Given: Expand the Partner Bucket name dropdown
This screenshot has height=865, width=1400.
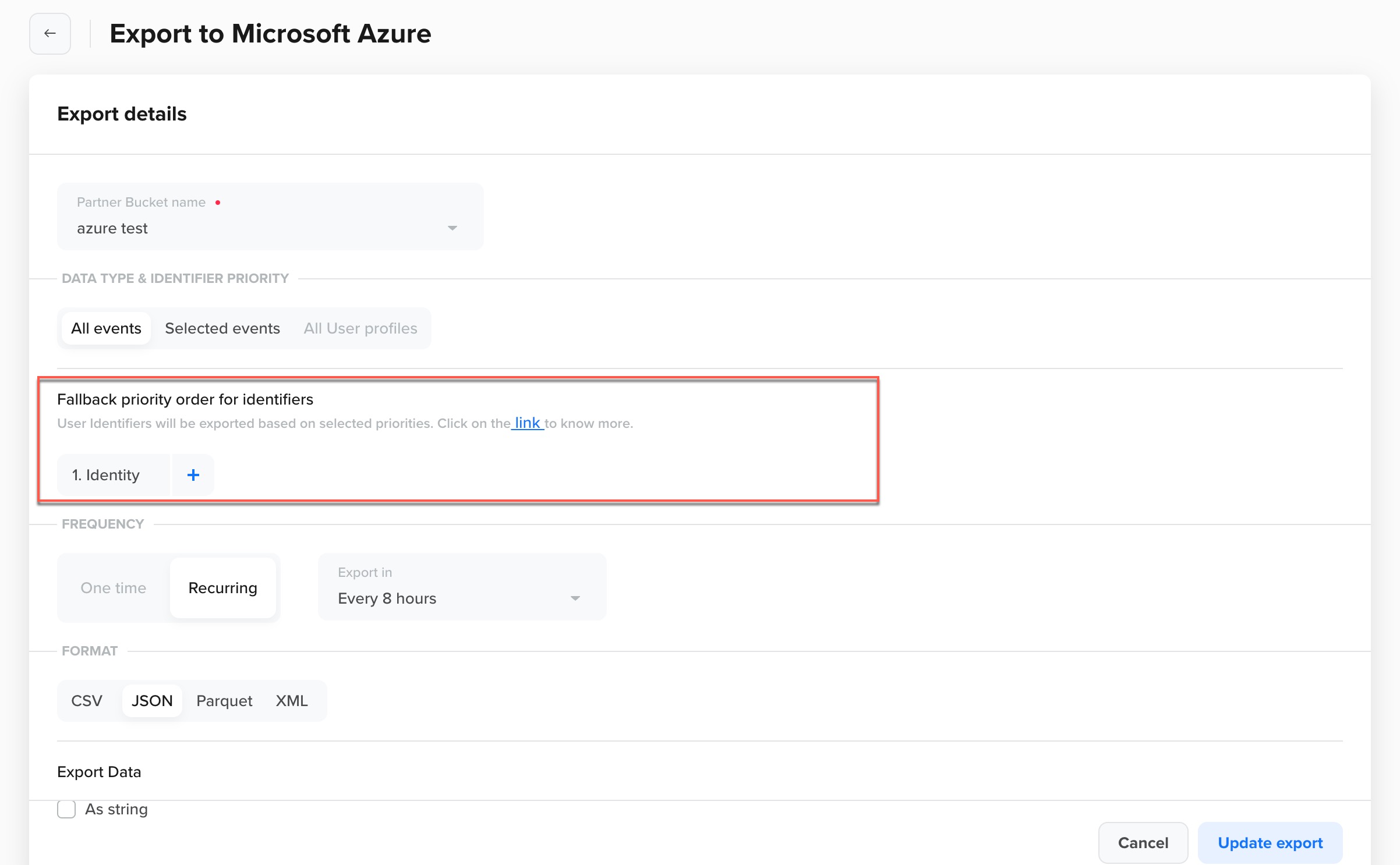Looking at the screenshot, I should [x=454, y=229].
